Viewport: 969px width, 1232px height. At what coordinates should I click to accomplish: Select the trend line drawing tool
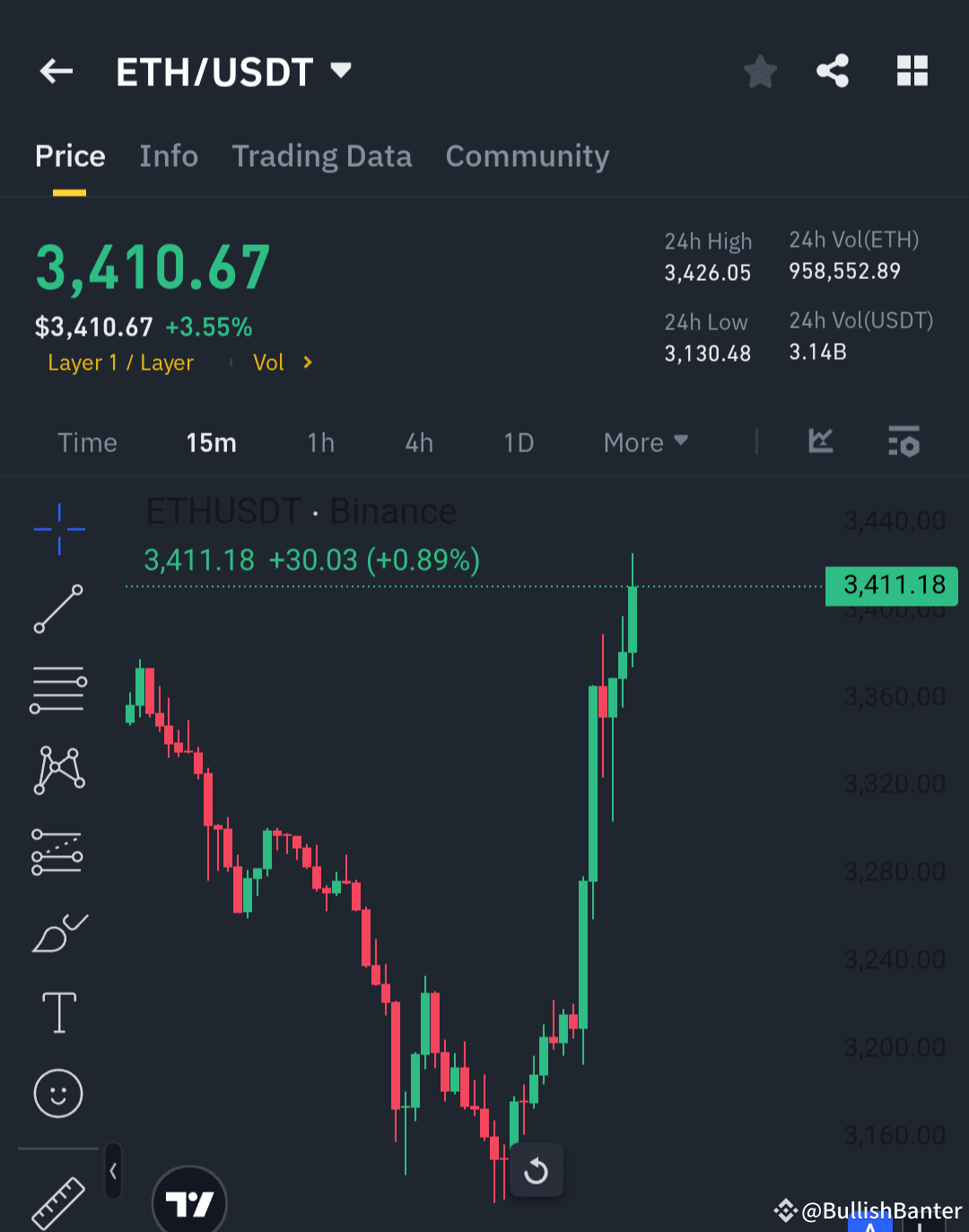tap(58, 610)
